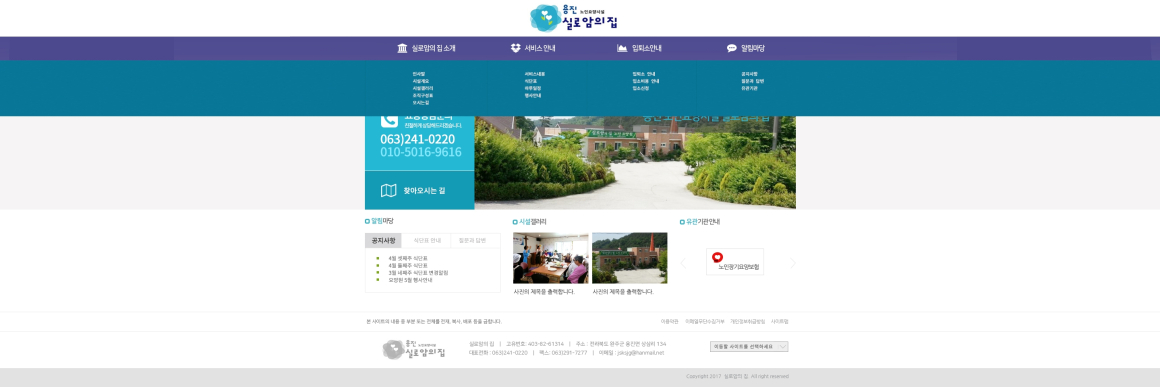Click the building icon beside 실로암의 집 소개
Viewport: 1160px width, 387px height.
pos(402,48)
